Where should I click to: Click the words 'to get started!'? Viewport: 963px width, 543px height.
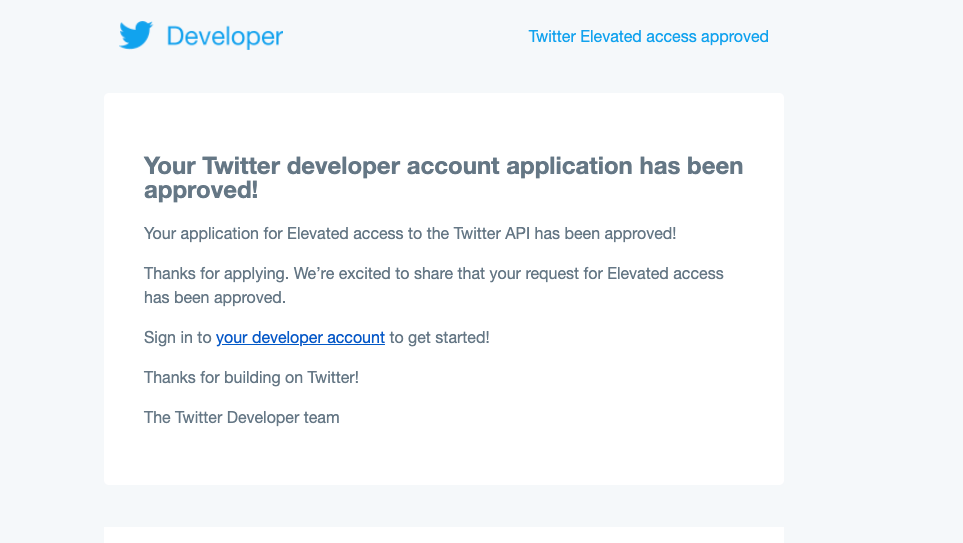click(x=439, y=337)
